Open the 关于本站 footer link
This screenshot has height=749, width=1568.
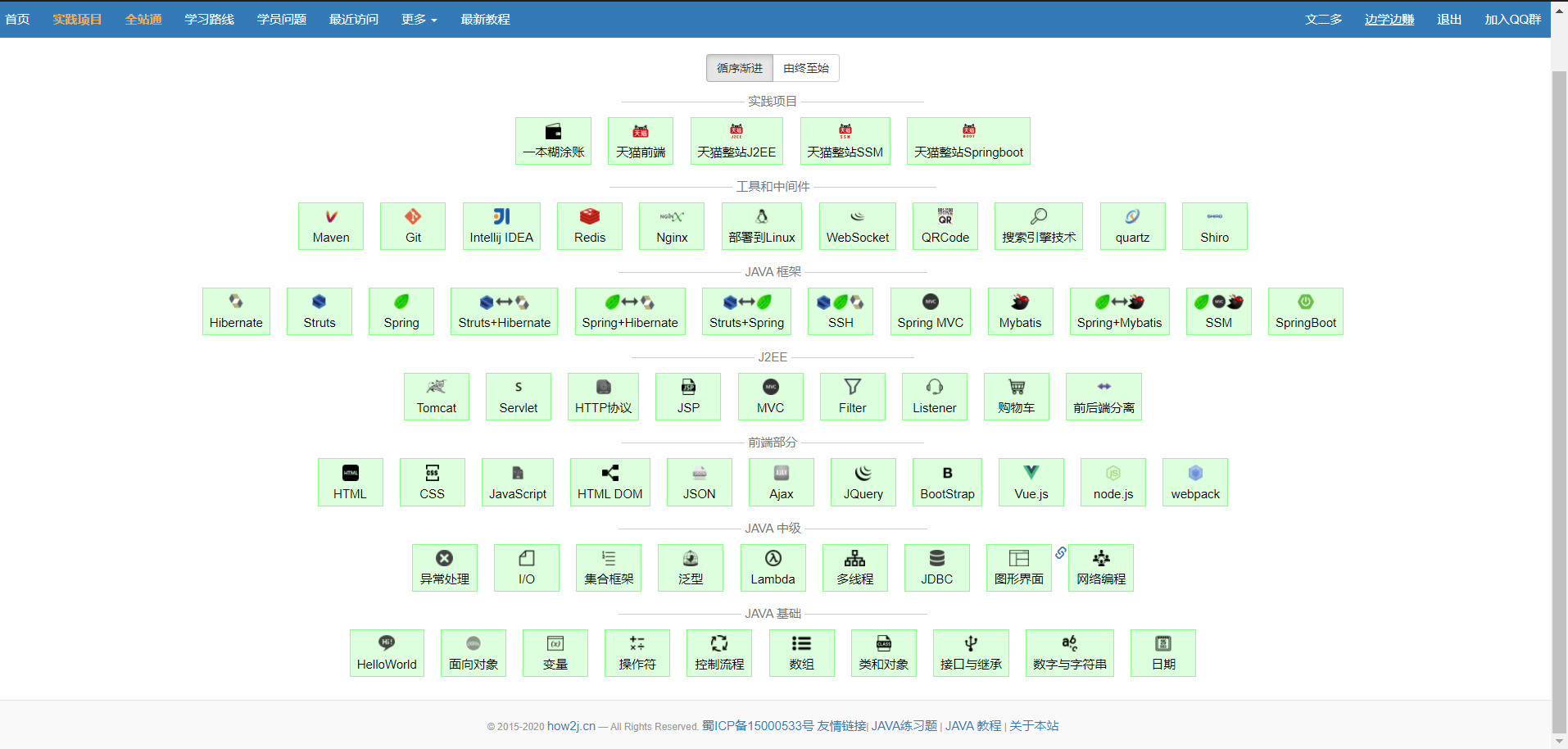coord(1034,726)
